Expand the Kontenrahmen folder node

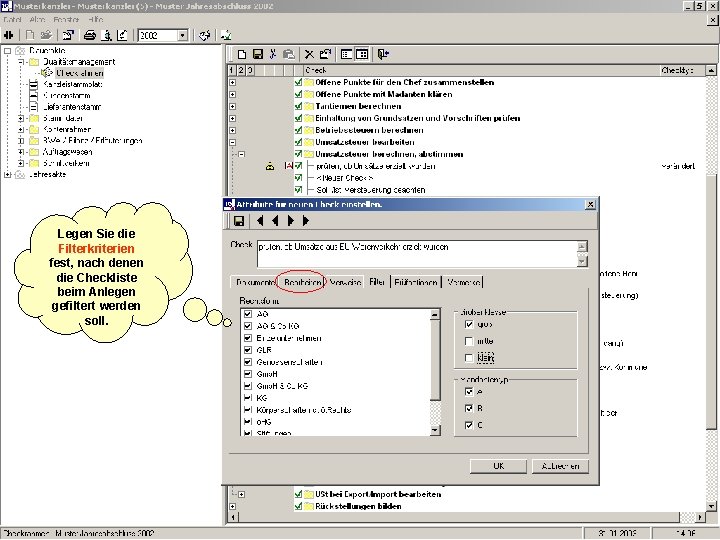coord(21,129)
